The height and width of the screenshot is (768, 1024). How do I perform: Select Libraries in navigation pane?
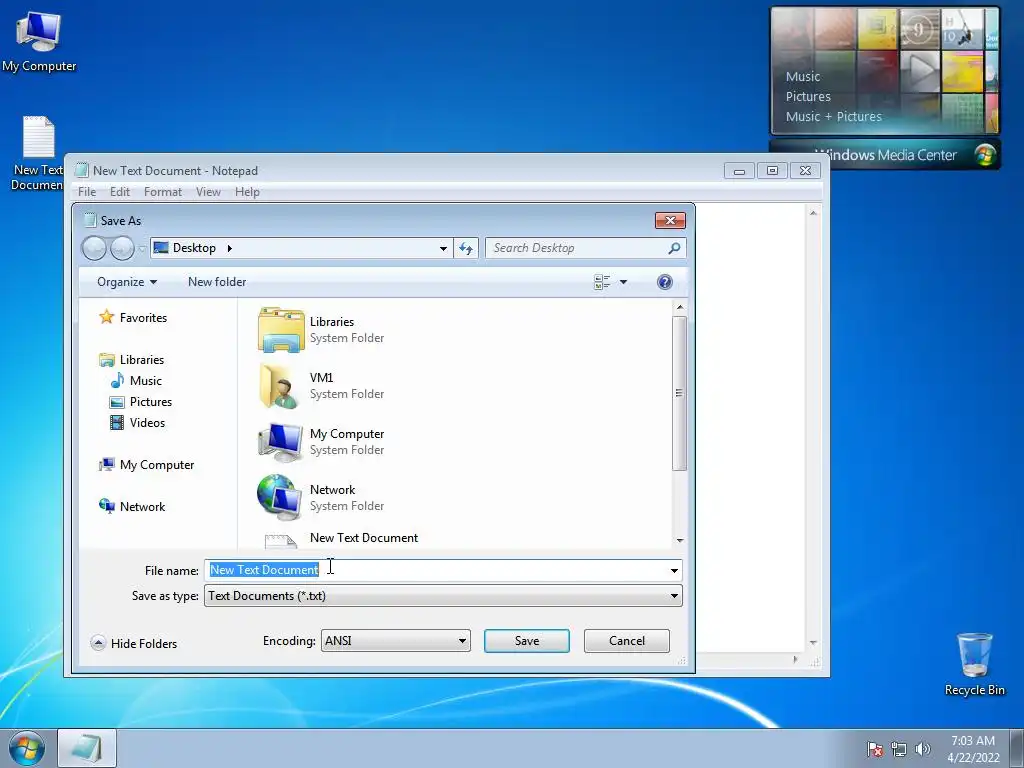click(x=131, y=360)
